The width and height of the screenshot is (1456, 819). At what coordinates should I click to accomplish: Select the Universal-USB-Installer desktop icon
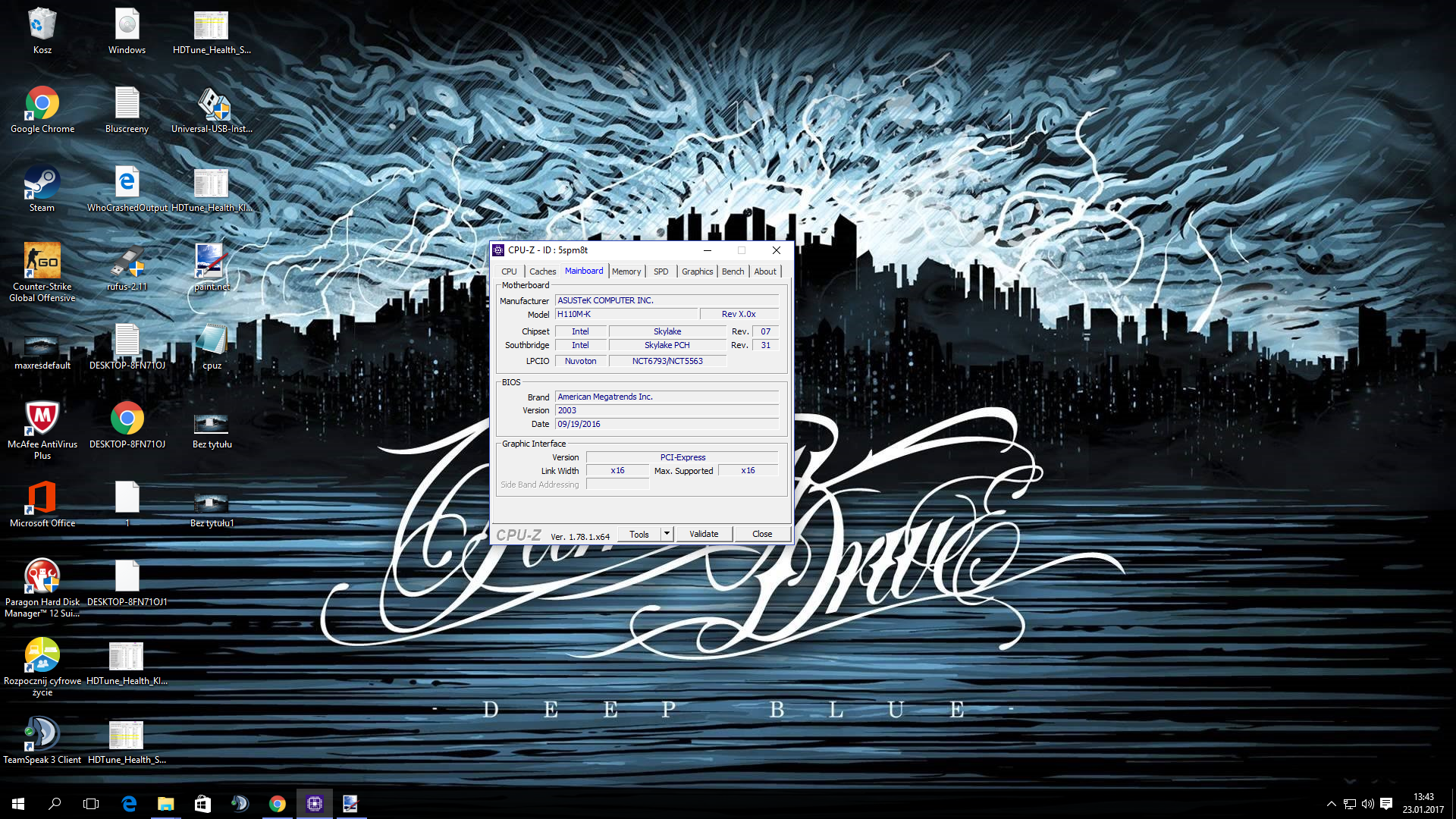[212, 109]
